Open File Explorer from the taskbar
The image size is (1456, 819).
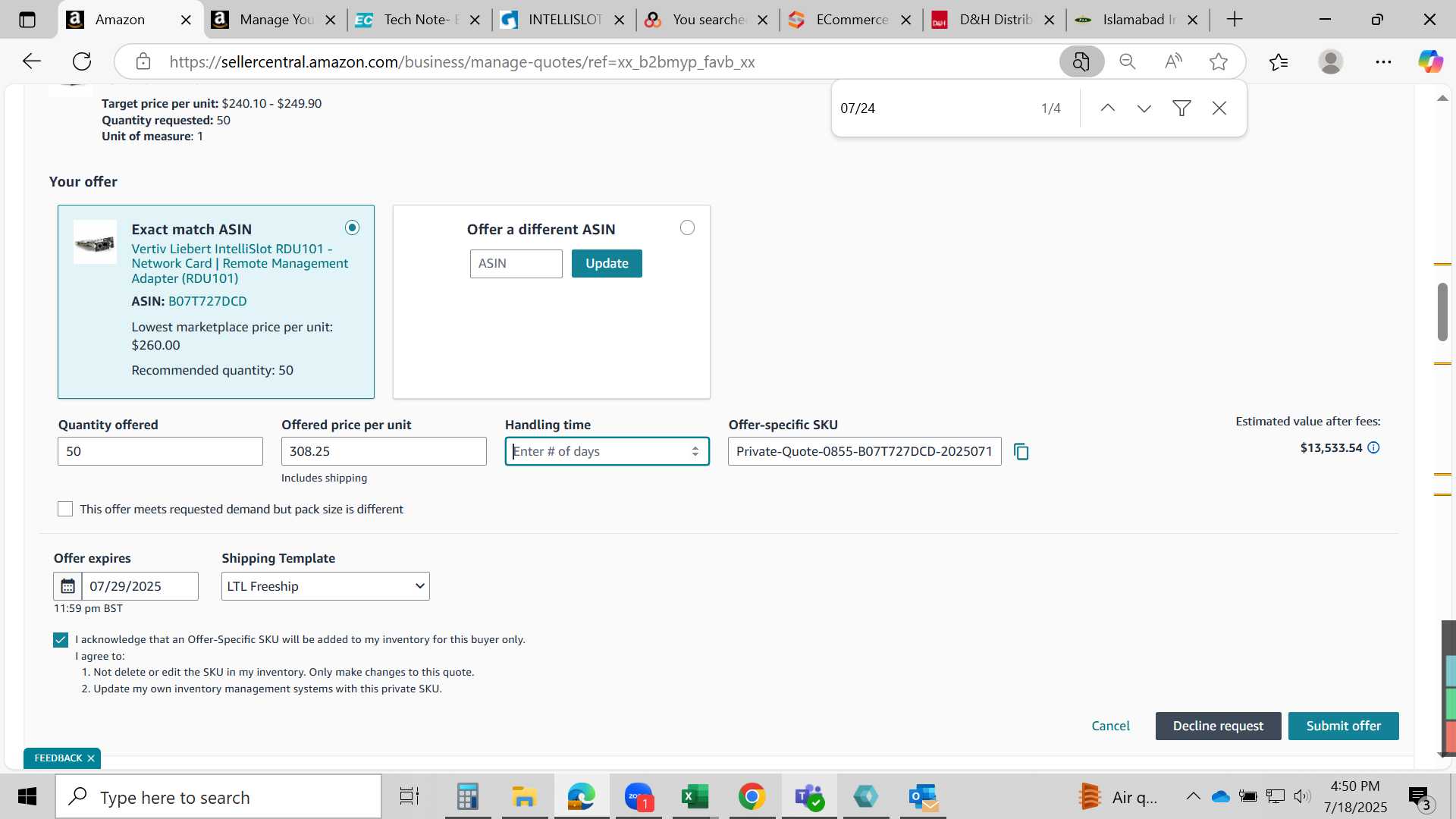click(524, 796)
